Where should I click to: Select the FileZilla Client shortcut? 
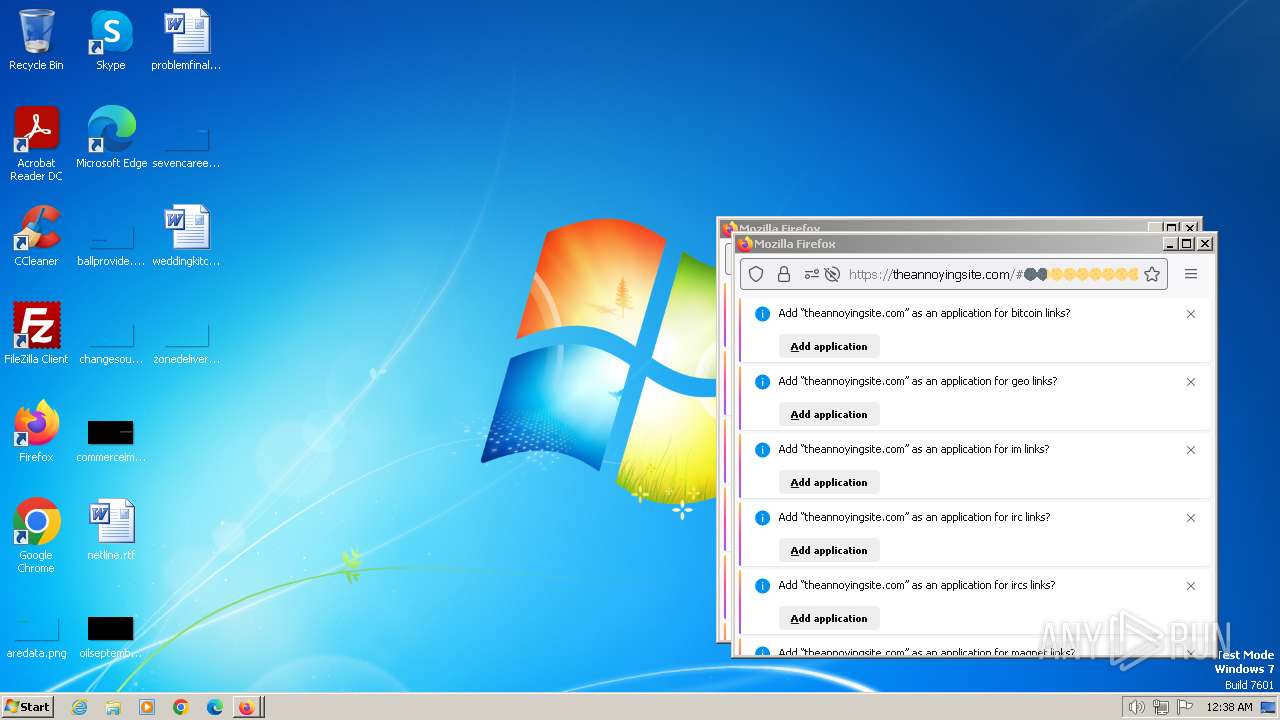click(36, 334)
